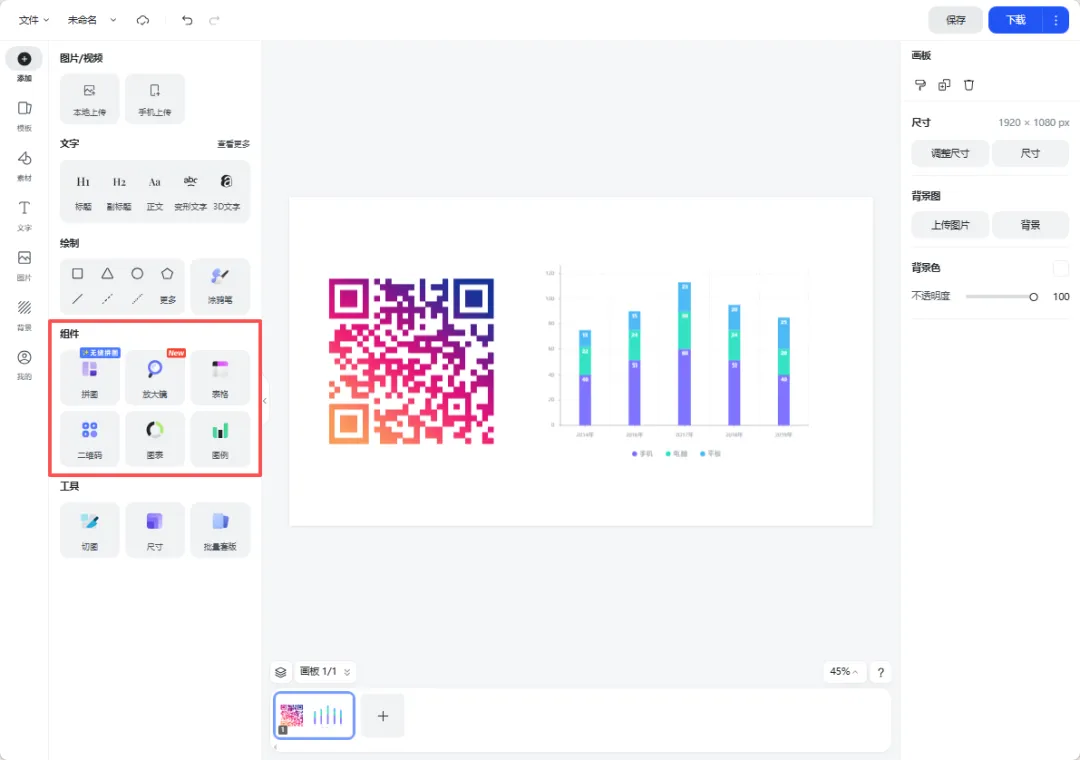Open the 背景色 color swatch
Screen dimensions: 1080x760
(x=1061, y=267)
